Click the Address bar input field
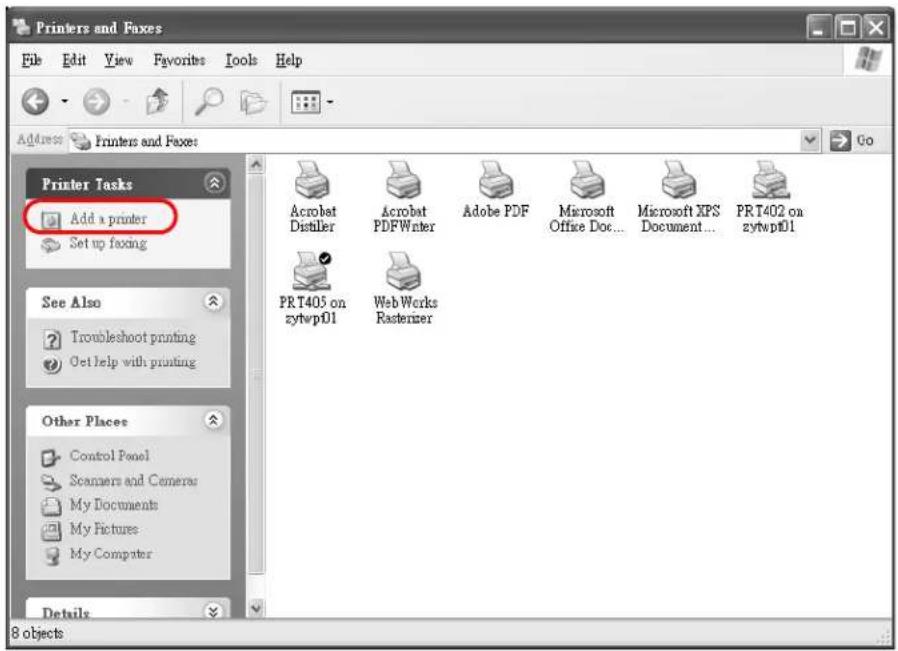898x651 pixels. (x=435, y=140)
